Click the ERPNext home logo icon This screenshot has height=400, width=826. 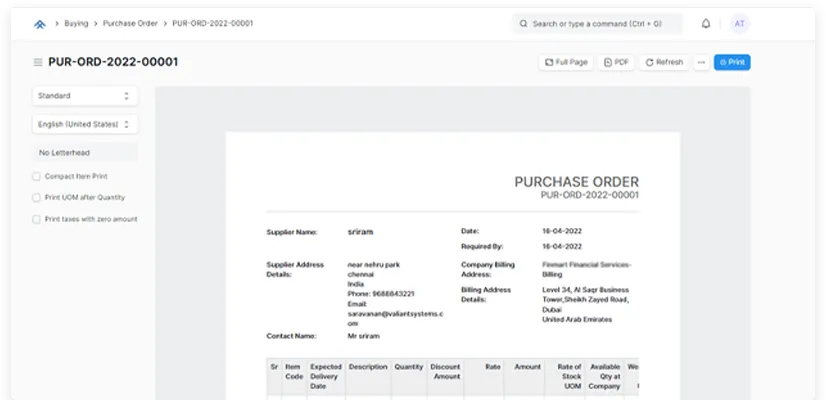tap(40, 23)
